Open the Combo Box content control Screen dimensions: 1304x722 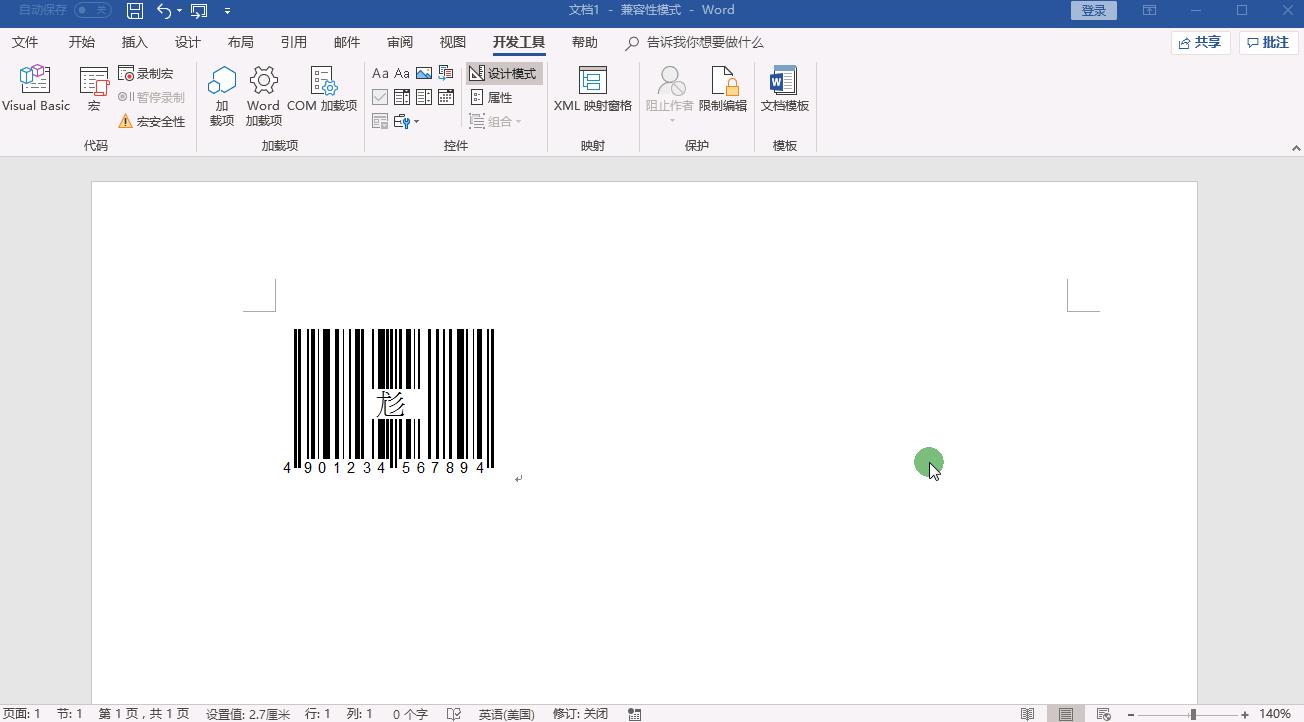click(x=401, y=96)
